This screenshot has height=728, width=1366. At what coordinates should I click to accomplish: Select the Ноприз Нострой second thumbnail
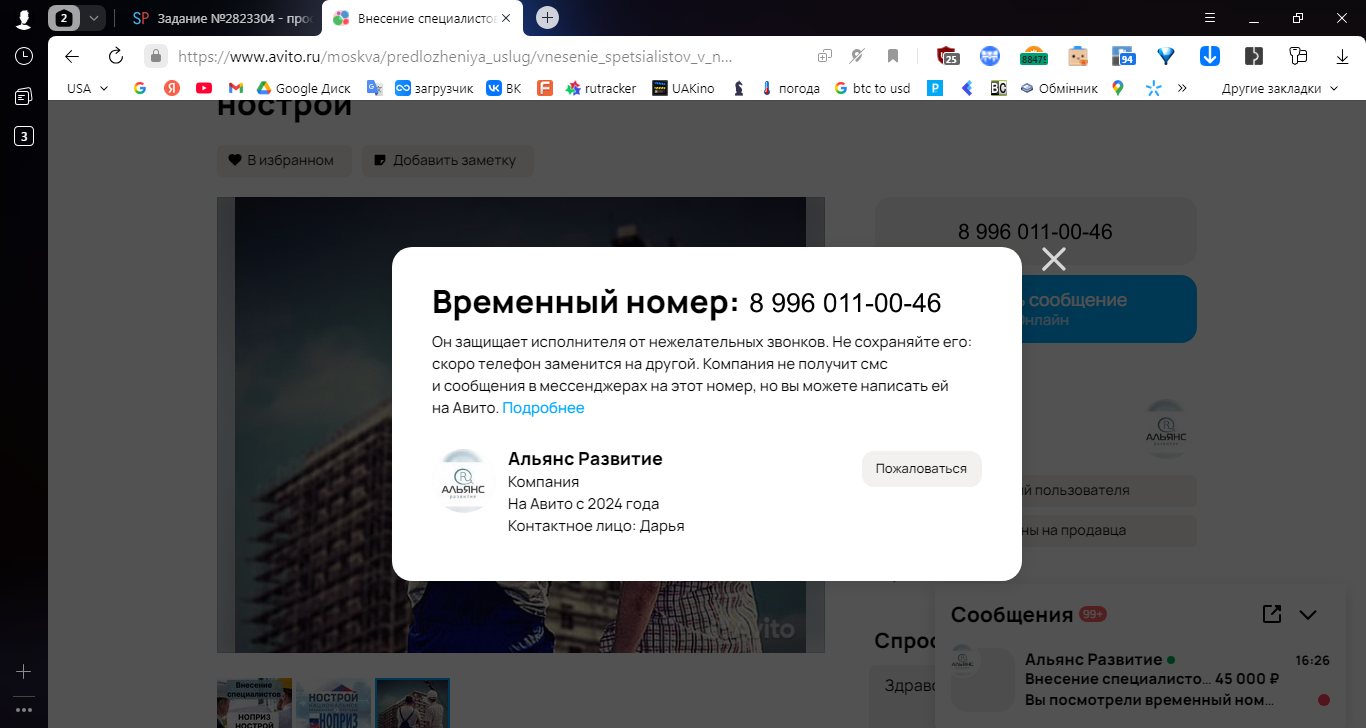333,703
